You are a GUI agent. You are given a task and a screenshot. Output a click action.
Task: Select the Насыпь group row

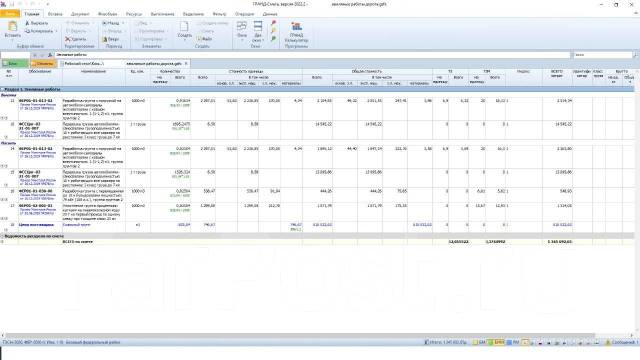point(317,143)
